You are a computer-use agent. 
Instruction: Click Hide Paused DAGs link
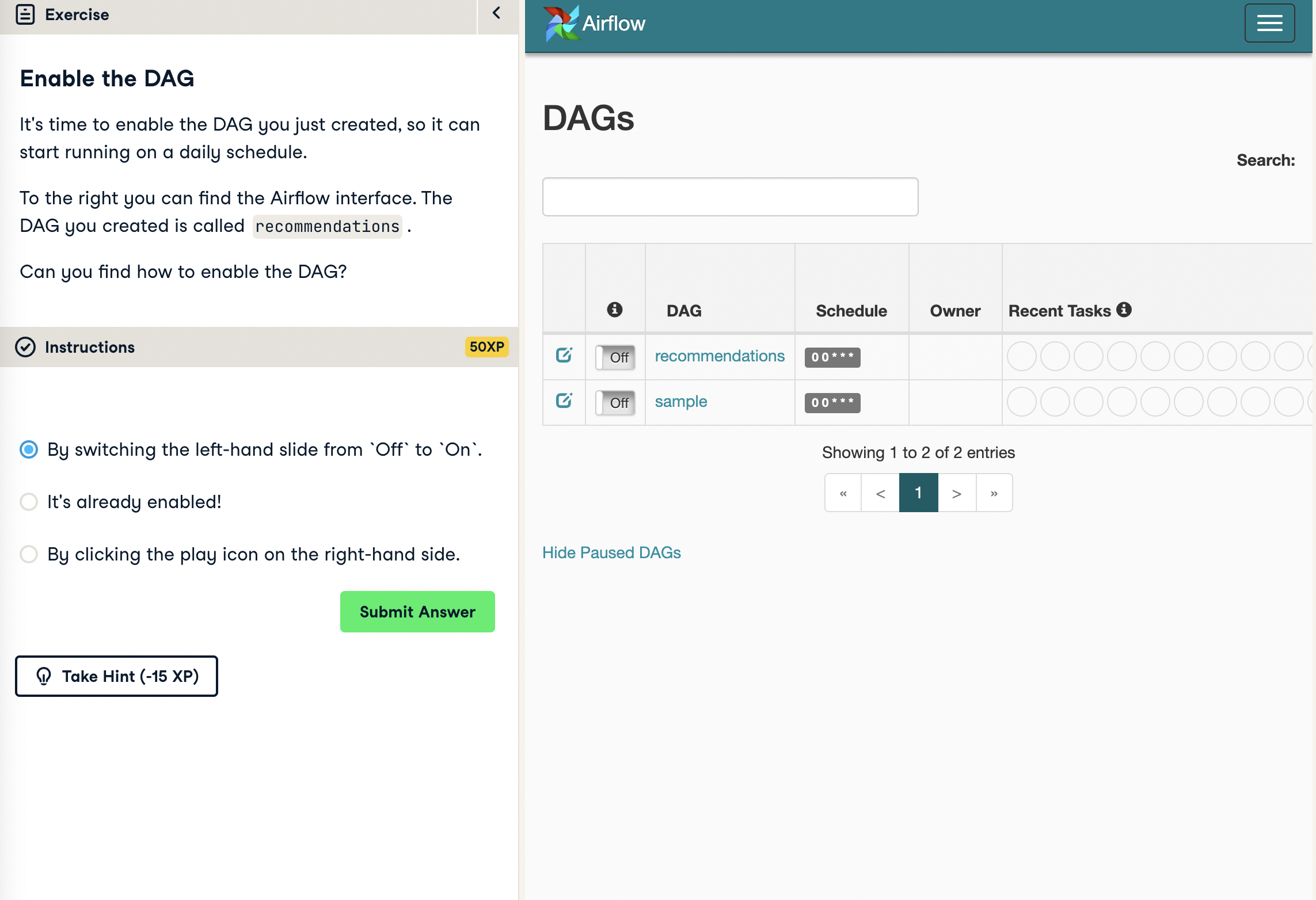coord(611,552)
